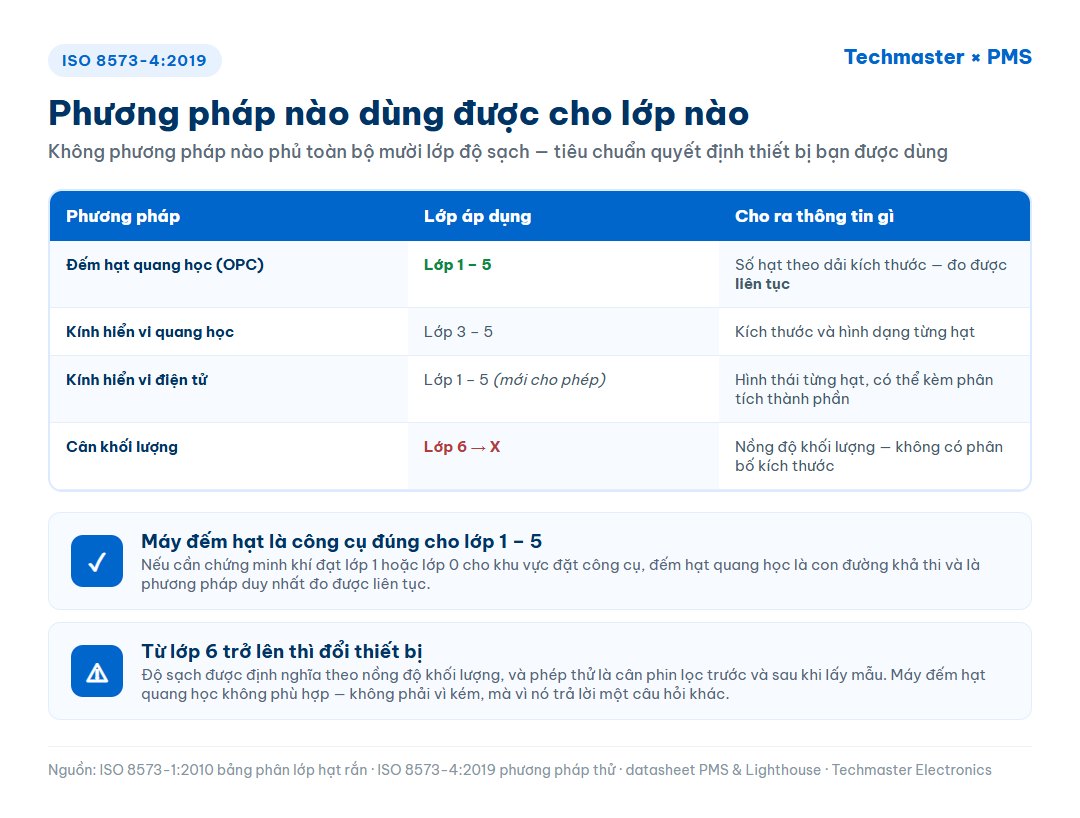1080x818 pixels.
Task: Click 'Kích thước và hình dạng từng hạt'
Action: coord(855,332)
